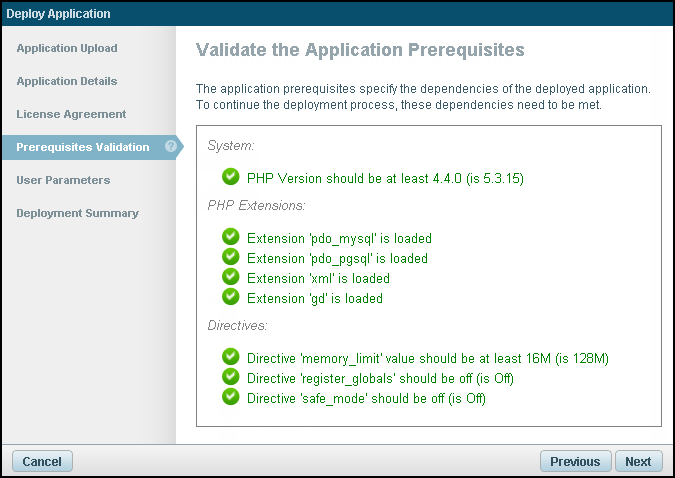Click the safe_mode directive check icon
Image resolution: width=675 pixels, height=478 pixels.
tap(231, 397)
